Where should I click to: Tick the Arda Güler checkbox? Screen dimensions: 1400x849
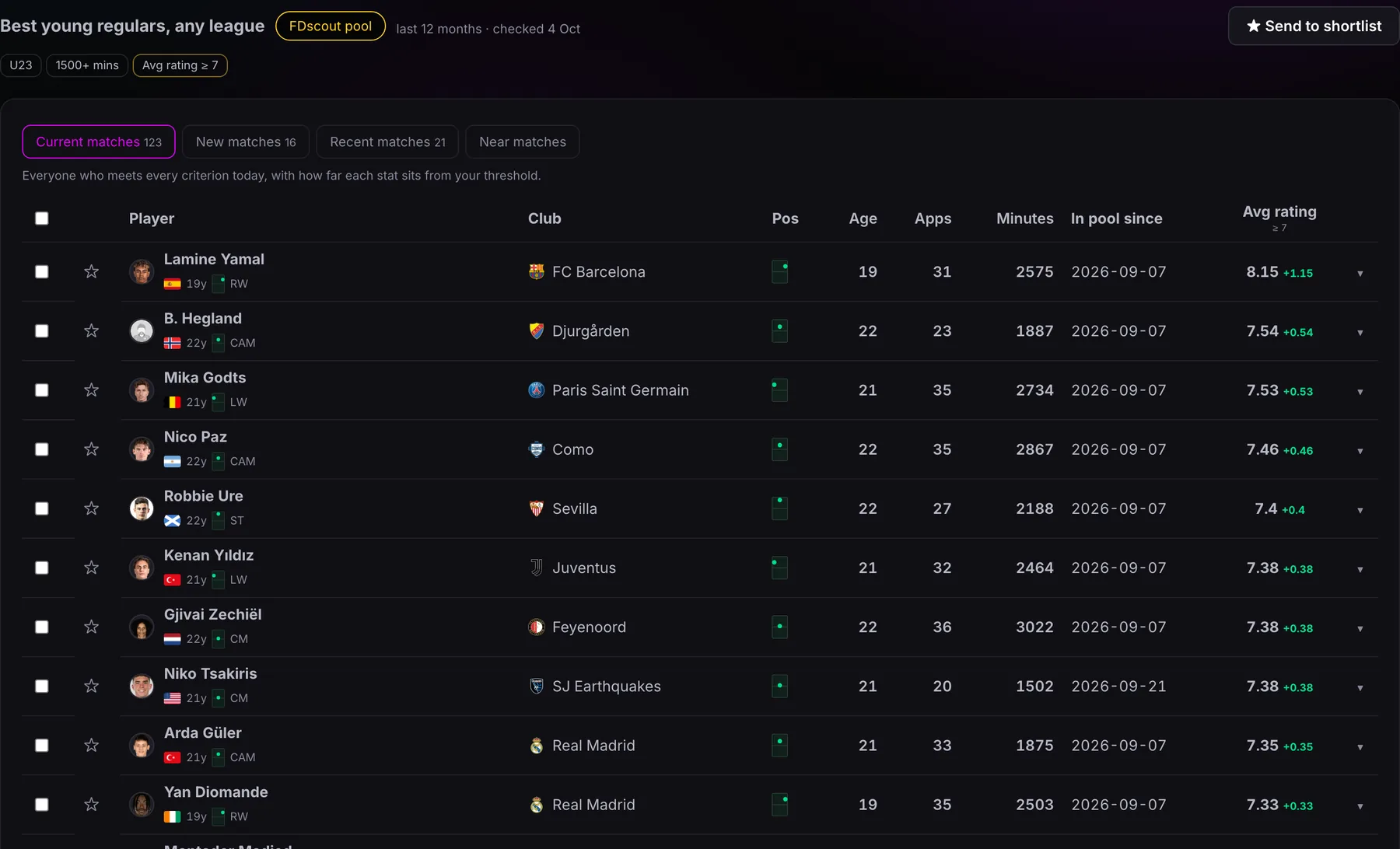(42, 745)
